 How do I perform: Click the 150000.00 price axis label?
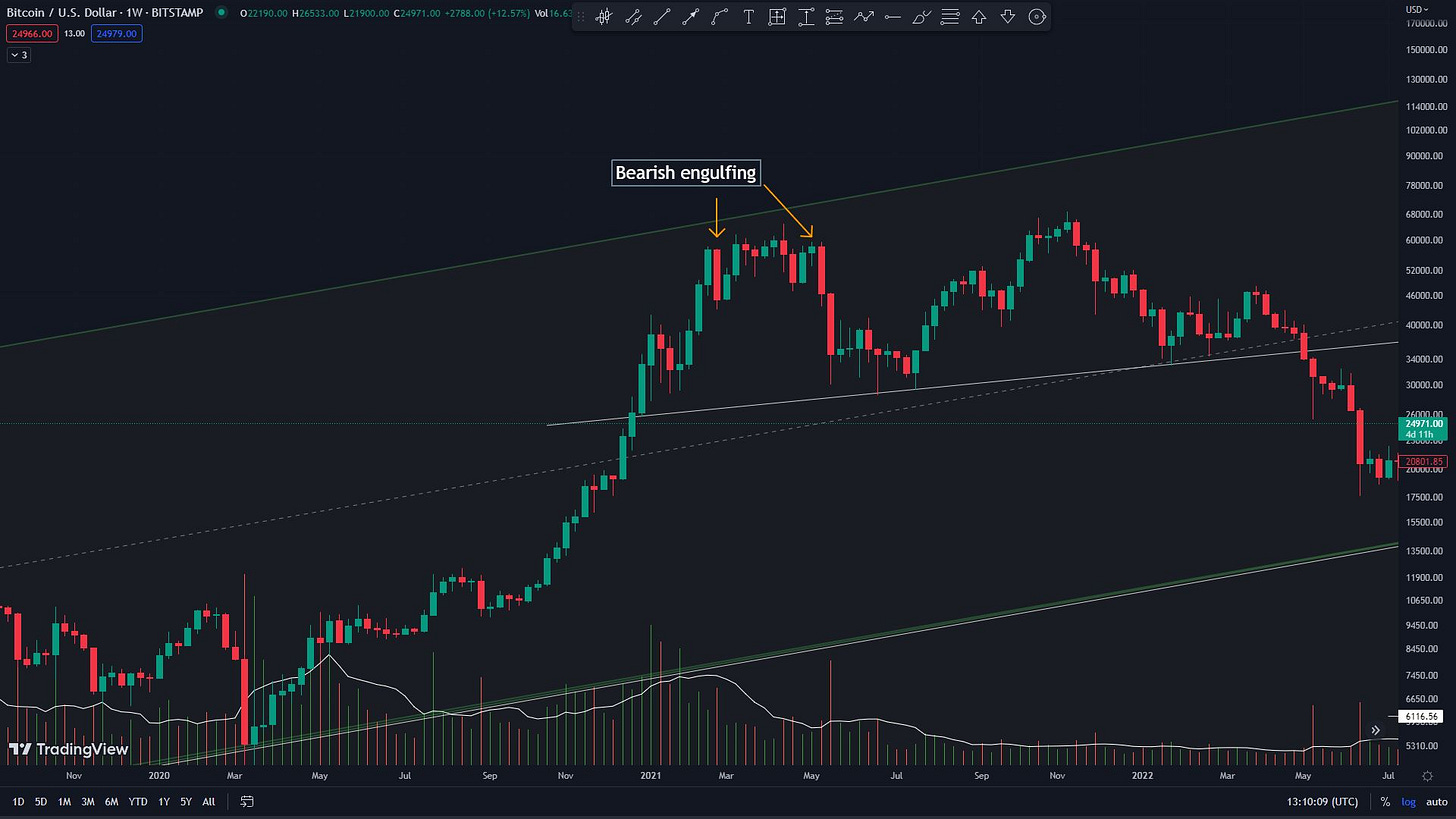coord(1428,50)
